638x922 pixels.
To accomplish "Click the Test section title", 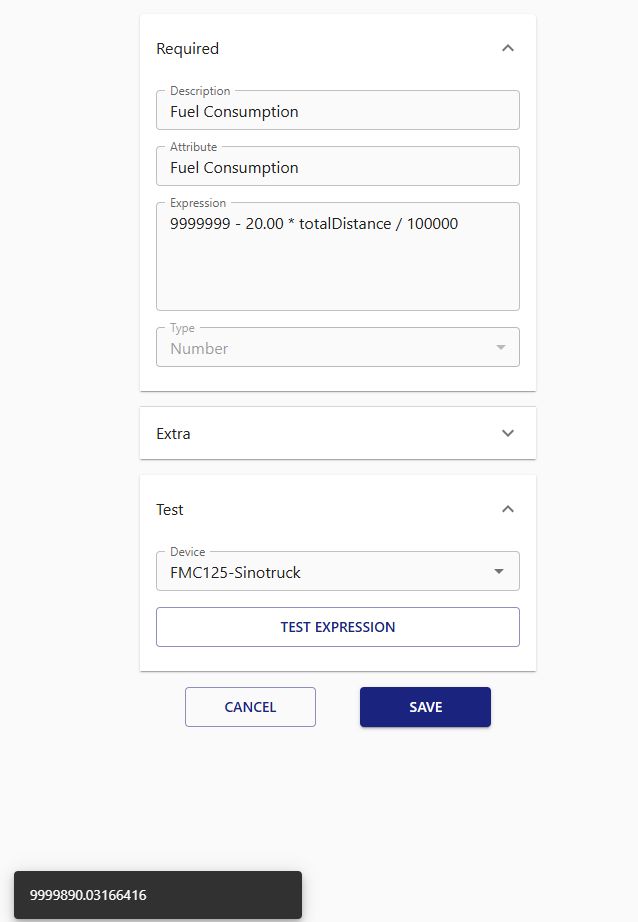I will (170, 509).
